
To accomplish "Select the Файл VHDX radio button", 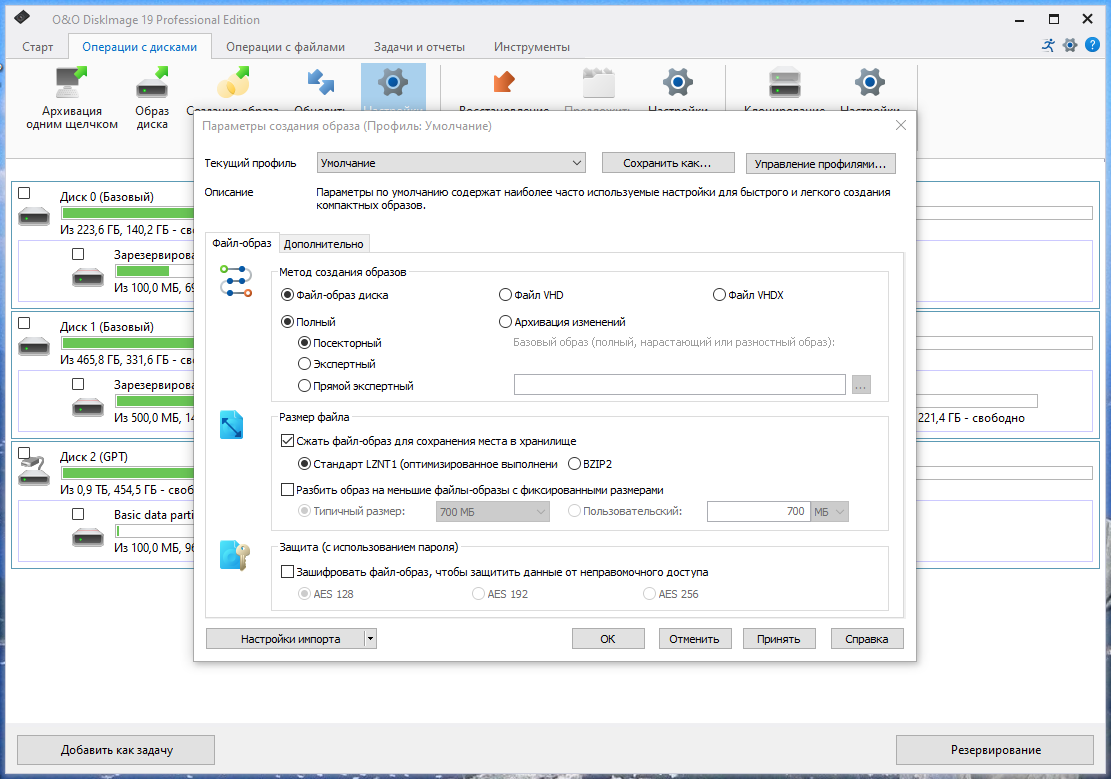I will [x=719, y=295].
